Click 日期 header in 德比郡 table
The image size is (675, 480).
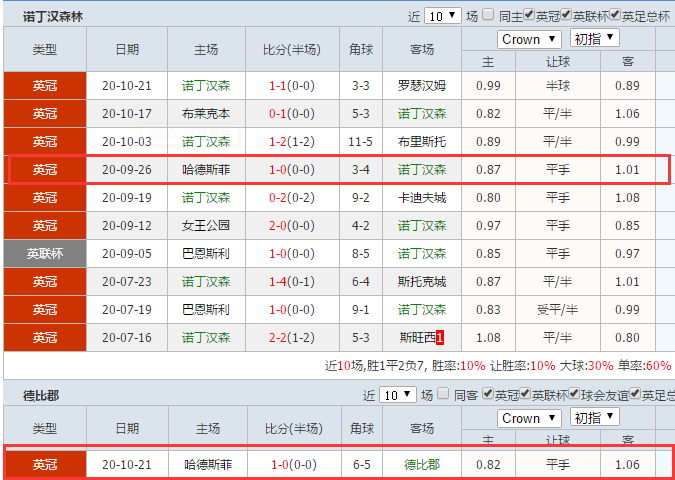click(x=127, y=428)
